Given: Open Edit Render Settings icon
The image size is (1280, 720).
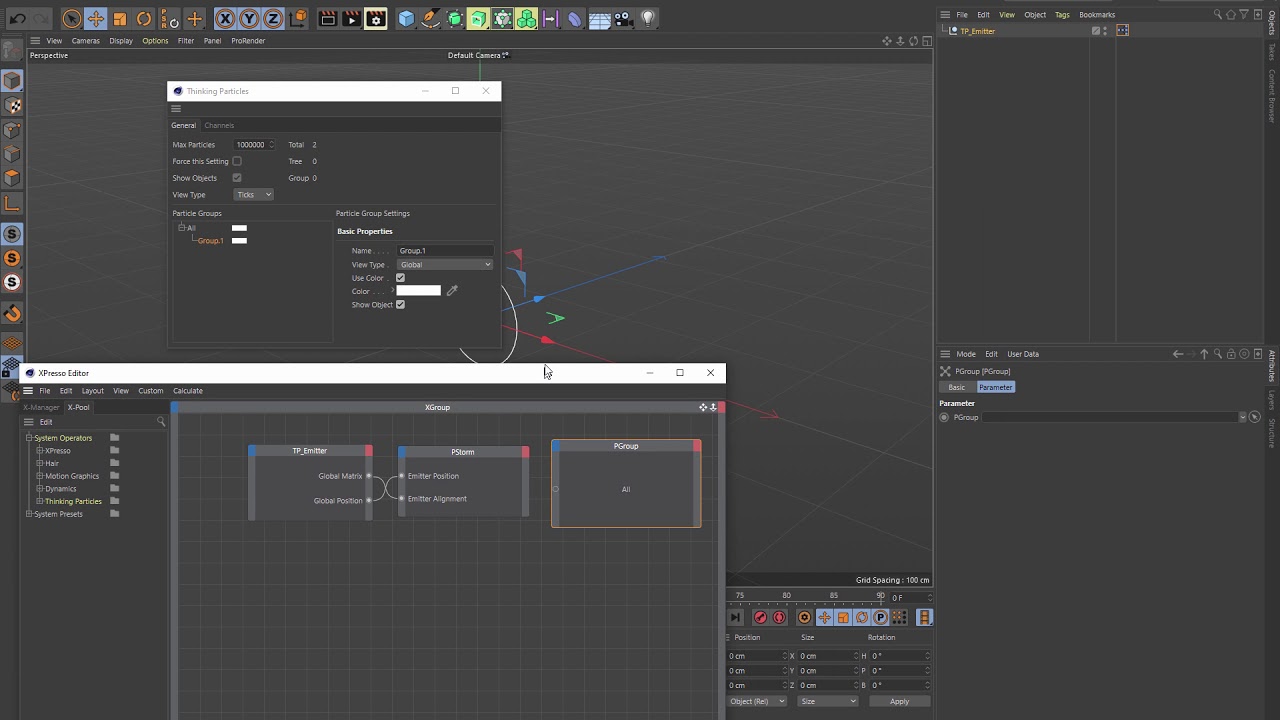Looking at the screenshot, I should pos(376,18).
